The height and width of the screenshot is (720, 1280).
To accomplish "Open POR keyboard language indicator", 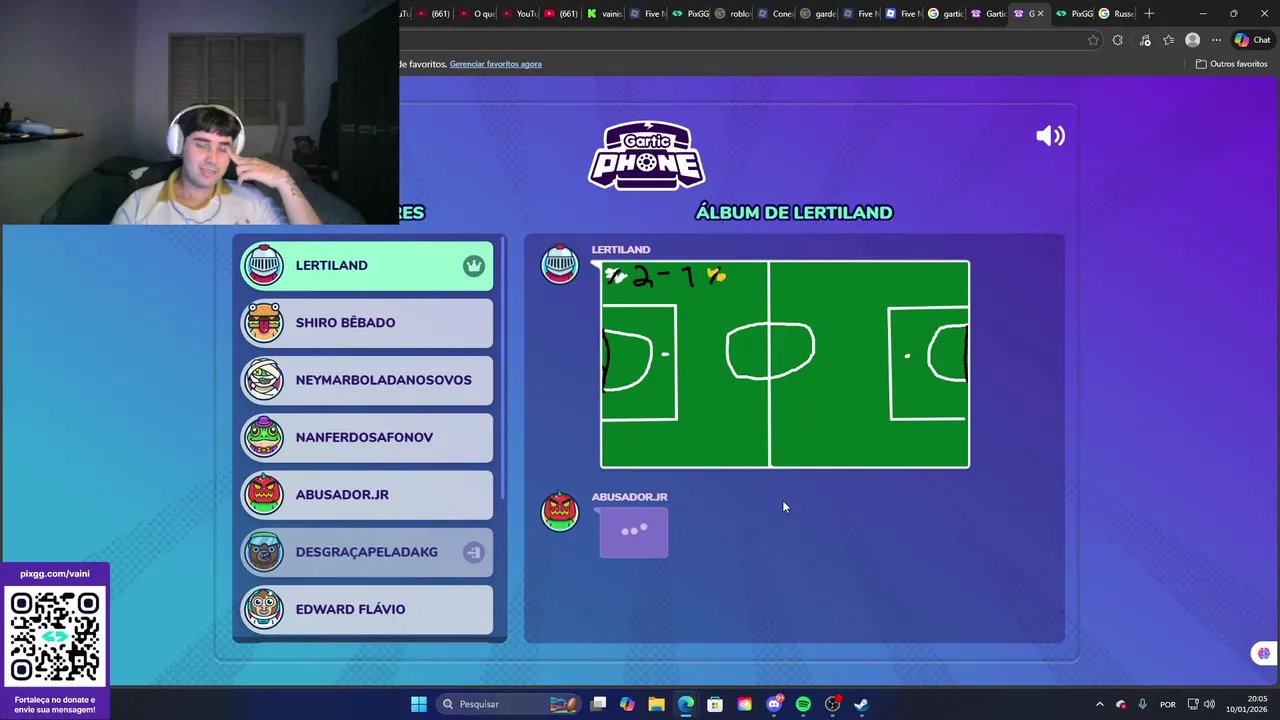I will [1167, 704].
